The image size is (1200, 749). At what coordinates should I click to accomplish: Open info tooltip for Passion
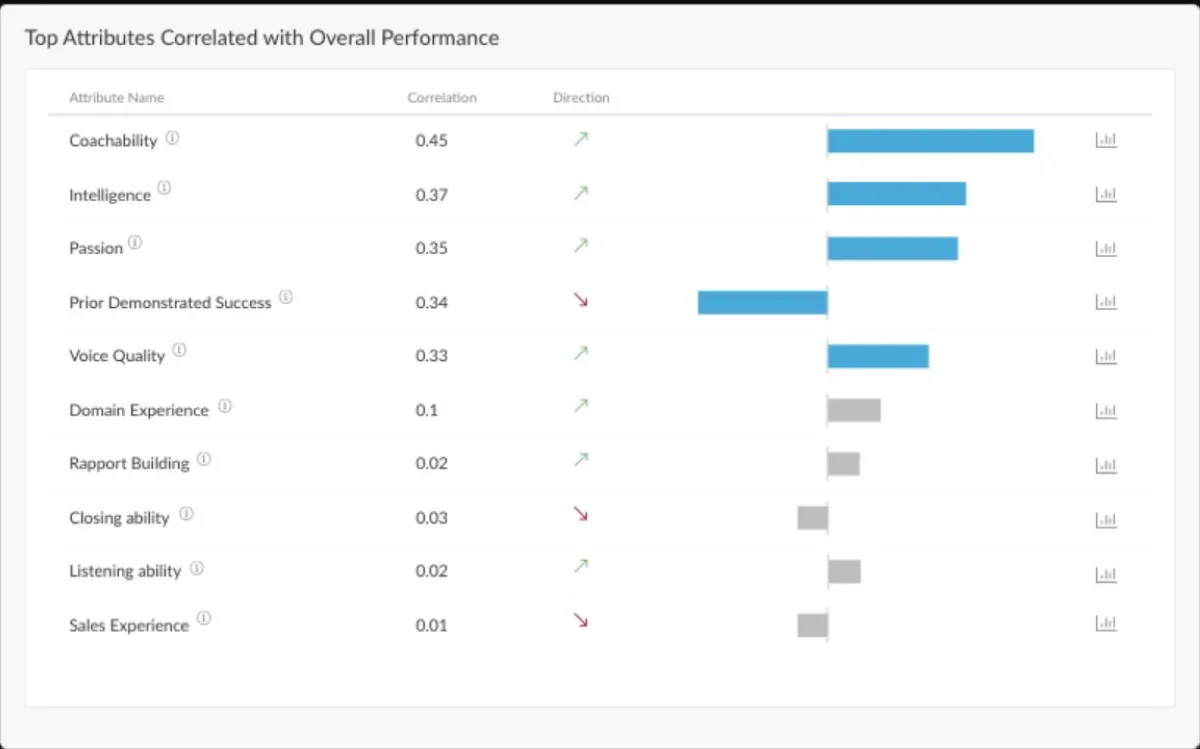136,242
